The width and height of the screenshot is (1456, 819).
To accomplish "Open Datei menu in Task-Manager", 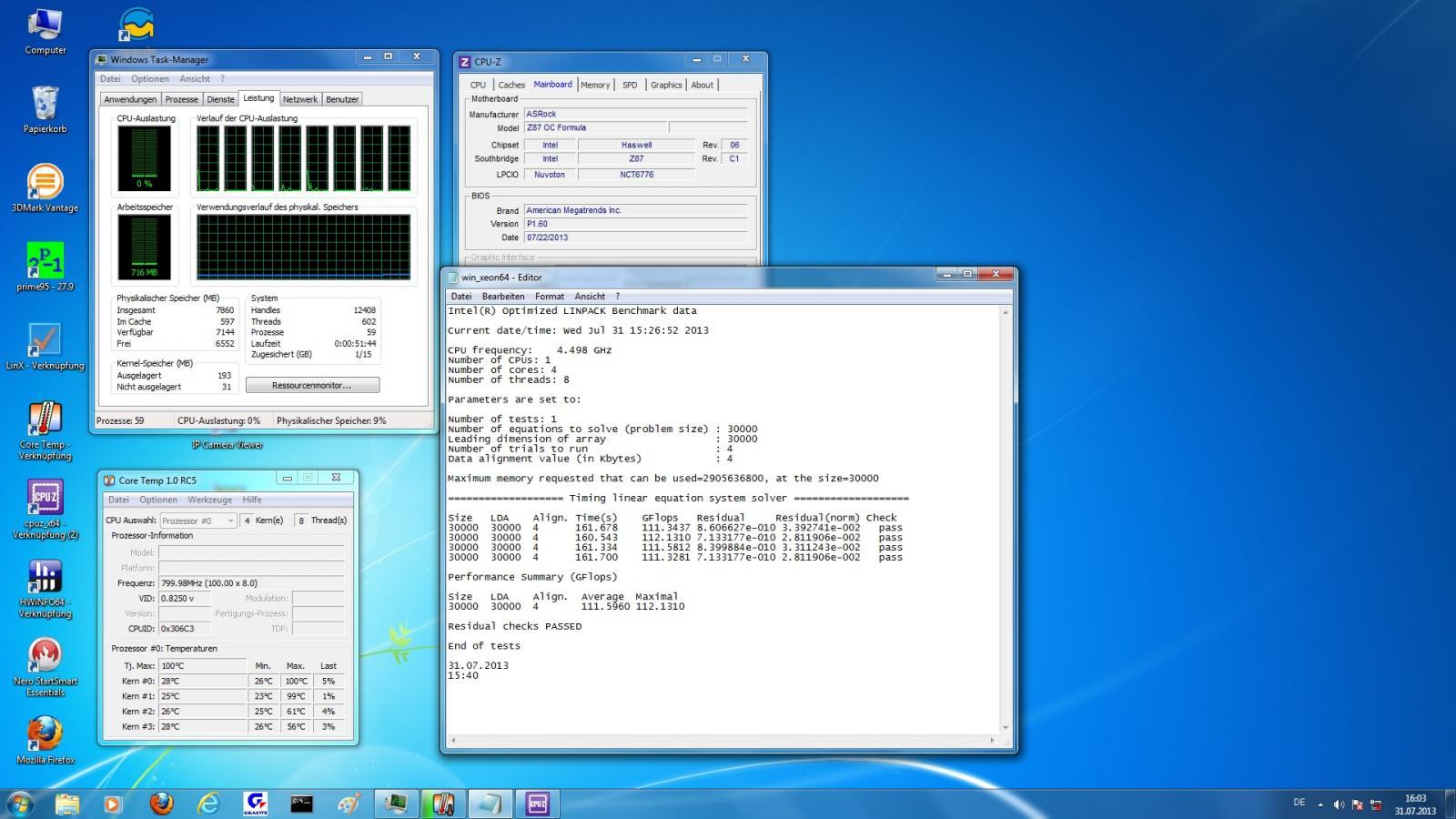I will tap(110, 79).
